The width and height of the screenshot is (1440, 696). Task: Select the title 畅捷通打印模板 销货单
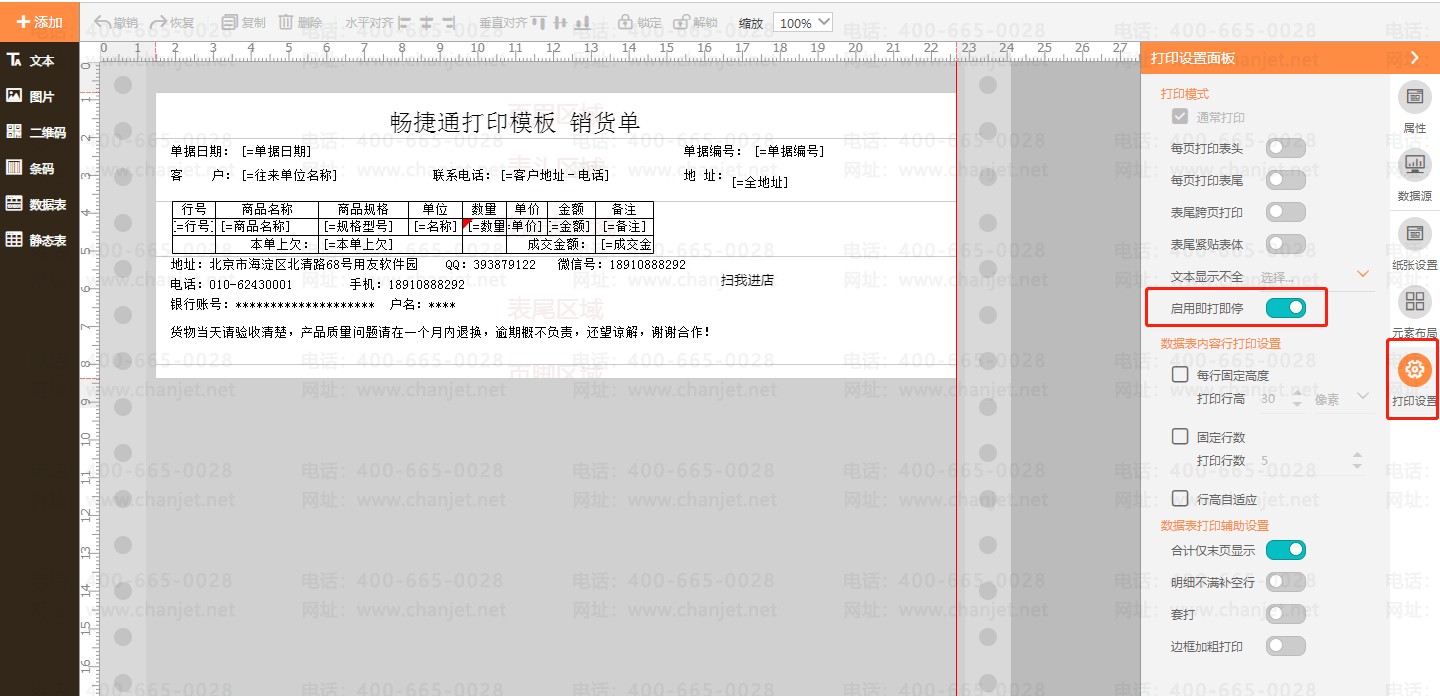515,122
